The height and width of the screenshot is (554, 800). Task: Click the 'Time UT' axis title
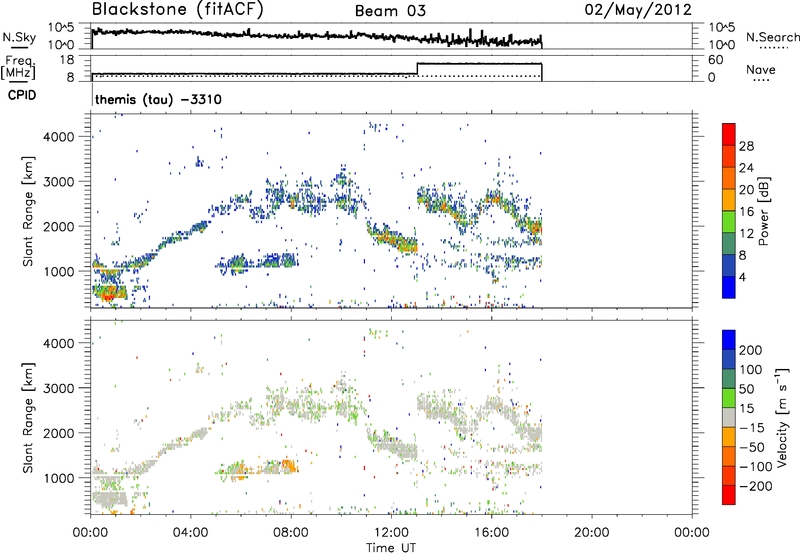391,547
